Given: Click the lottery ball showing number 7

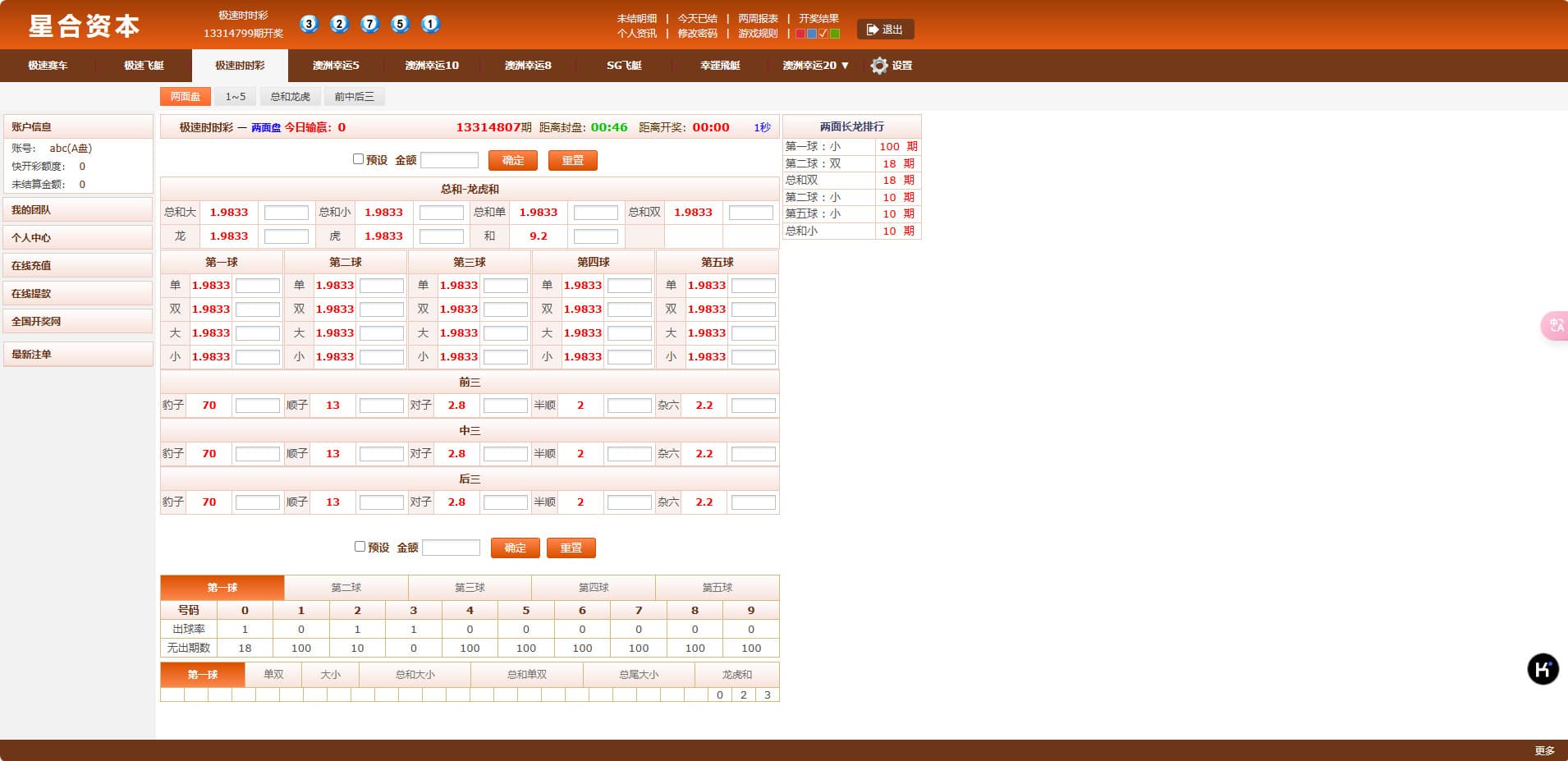Looking at the screenshot, I should (369, 24).
